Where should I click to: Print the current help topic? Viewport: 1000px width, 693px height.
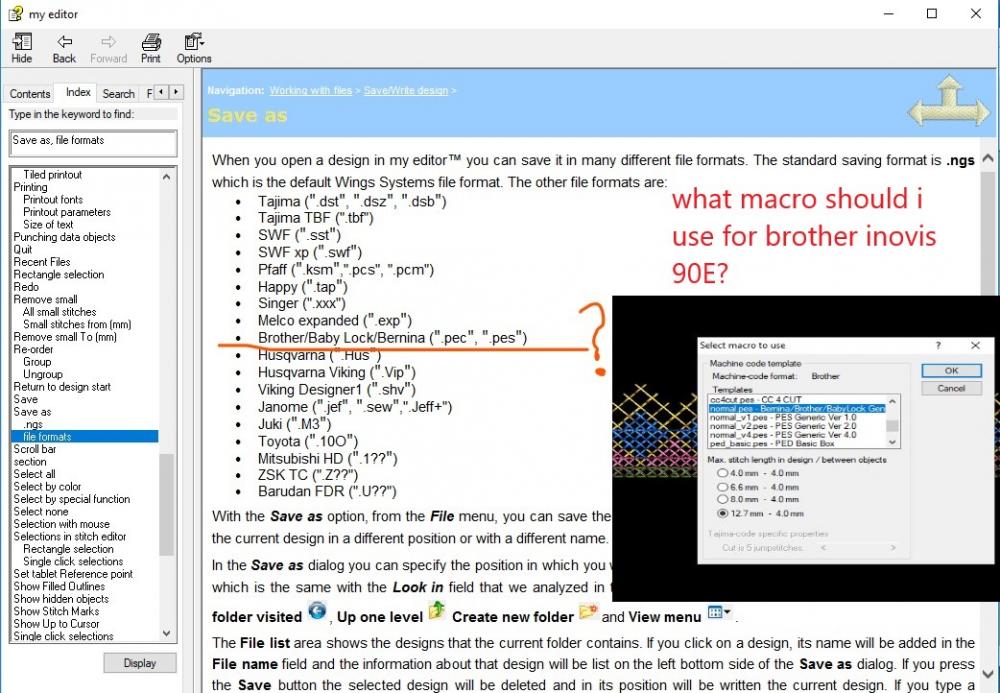click(x=150, y=44)
